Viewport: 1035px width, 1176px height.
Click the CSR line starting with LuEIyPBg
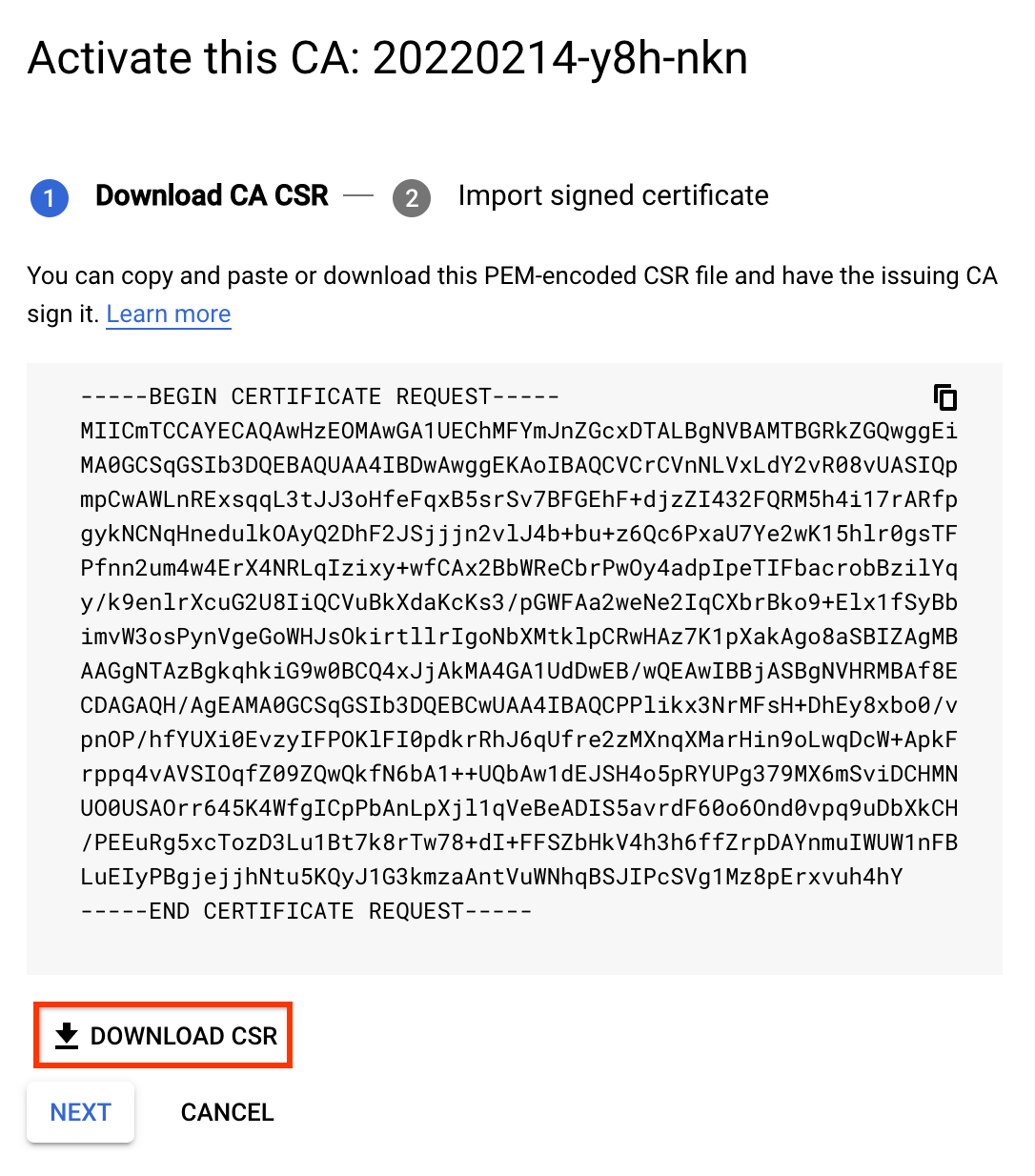click(x=491, y=877)
